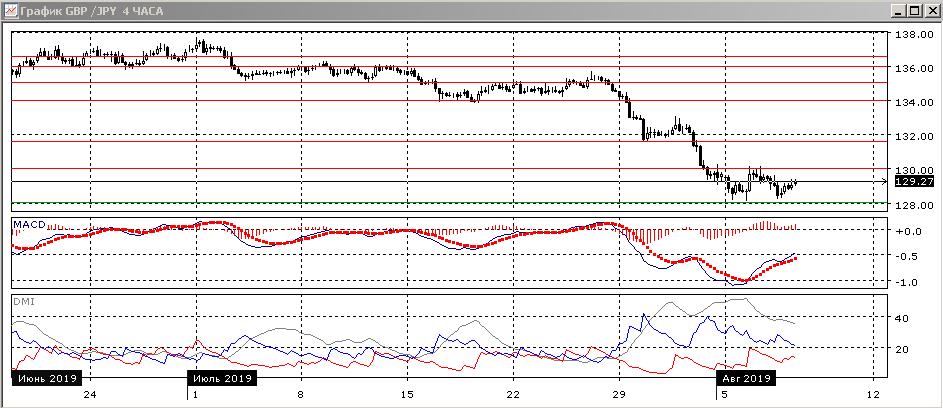Click the date 15 on time axis
This screenshot has width=943, height=408.
407,395
